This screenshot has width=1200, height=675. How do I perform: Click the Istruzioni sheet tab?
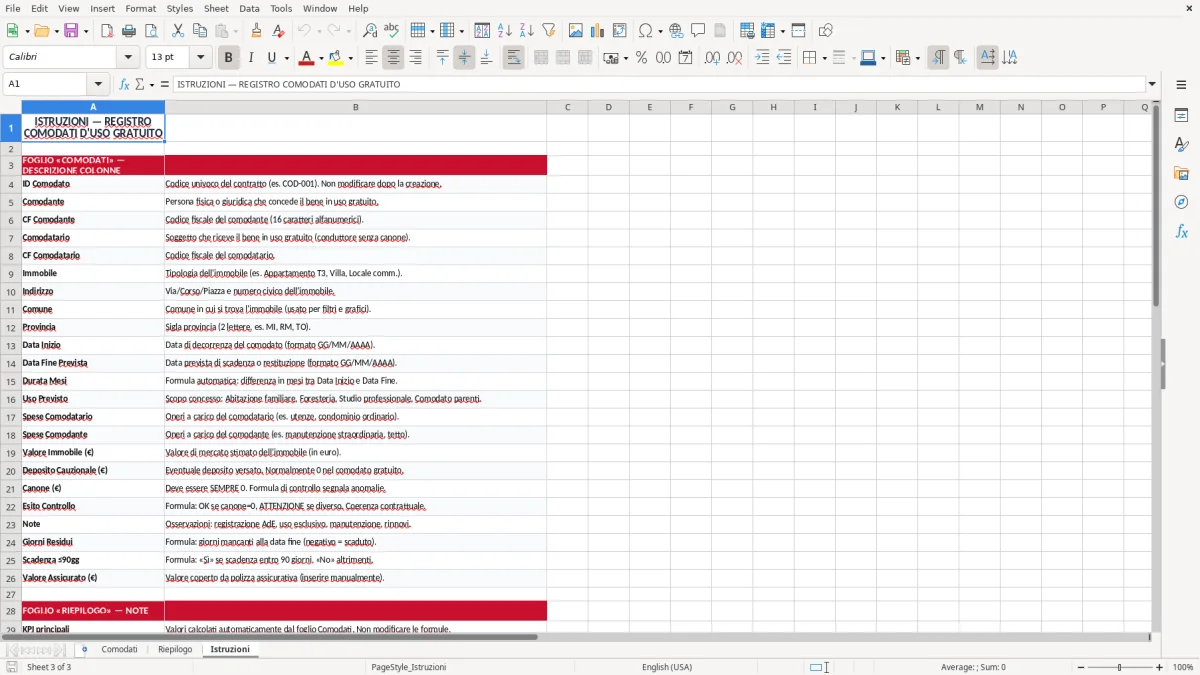(x=230, y=649)
